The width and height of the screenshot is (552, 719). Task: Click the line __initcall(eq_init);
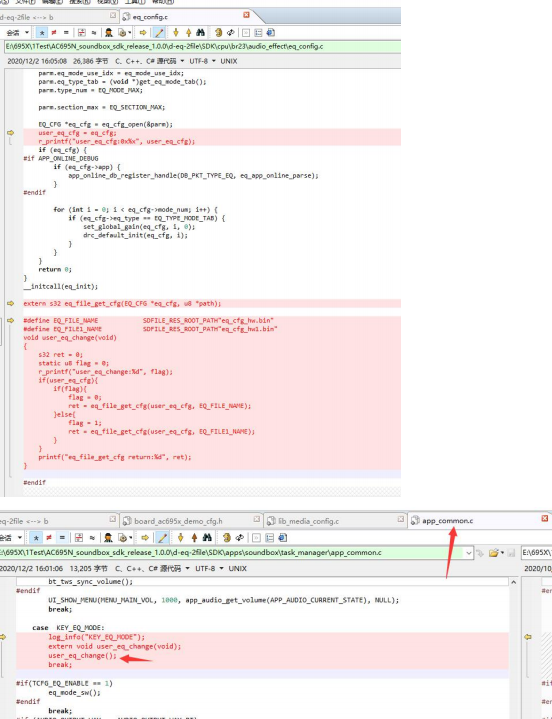coord(61,287)
